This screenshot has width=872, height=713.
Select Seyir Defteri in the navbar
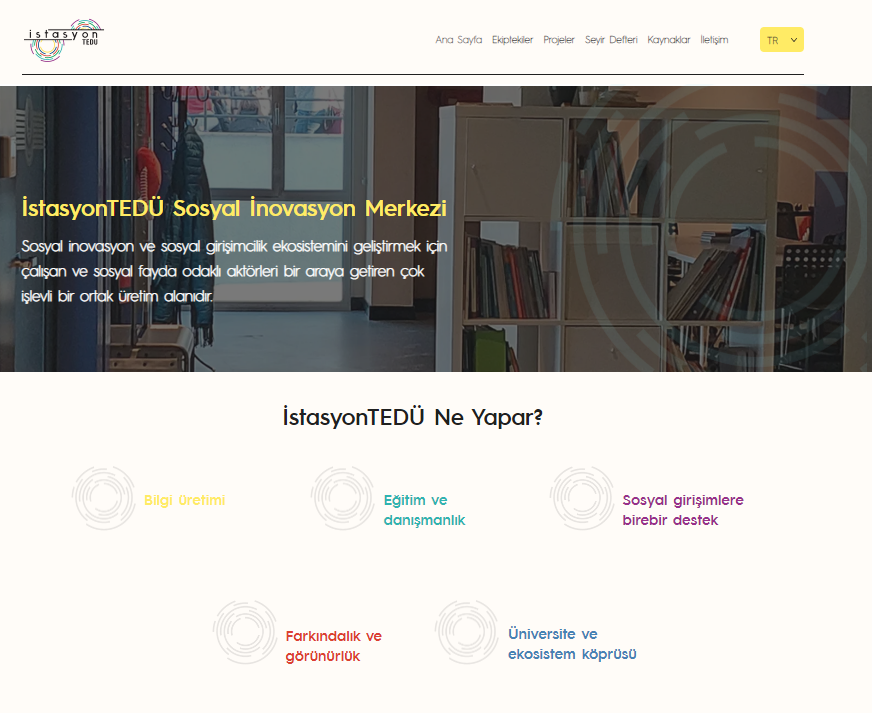click(x=611, y=40)
